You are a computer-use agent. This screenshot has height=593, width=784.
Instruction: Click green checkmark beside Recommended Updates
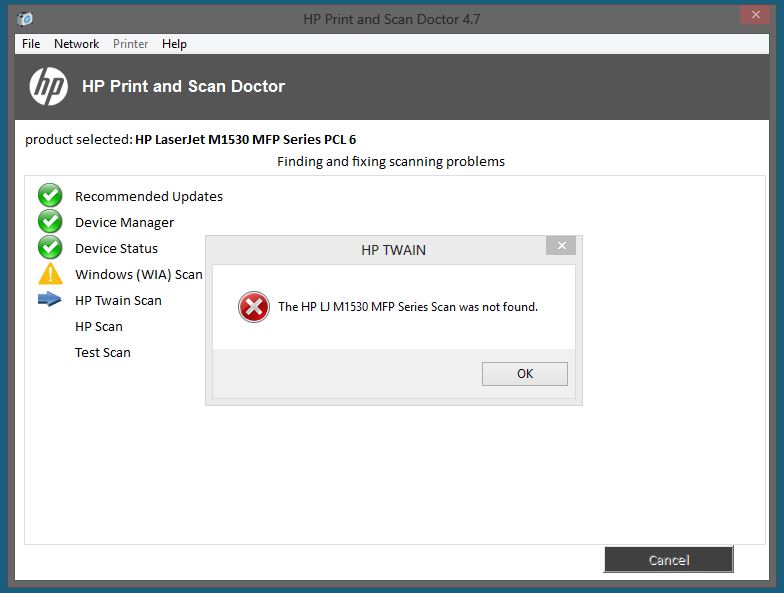50,196
